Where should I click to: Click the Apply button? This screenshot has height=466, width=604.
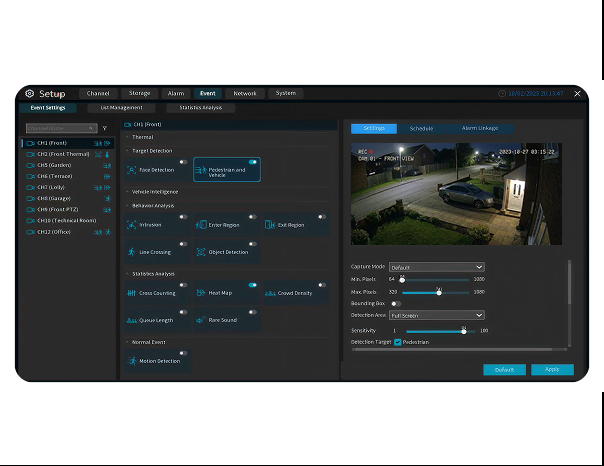(x=552, y=370)
